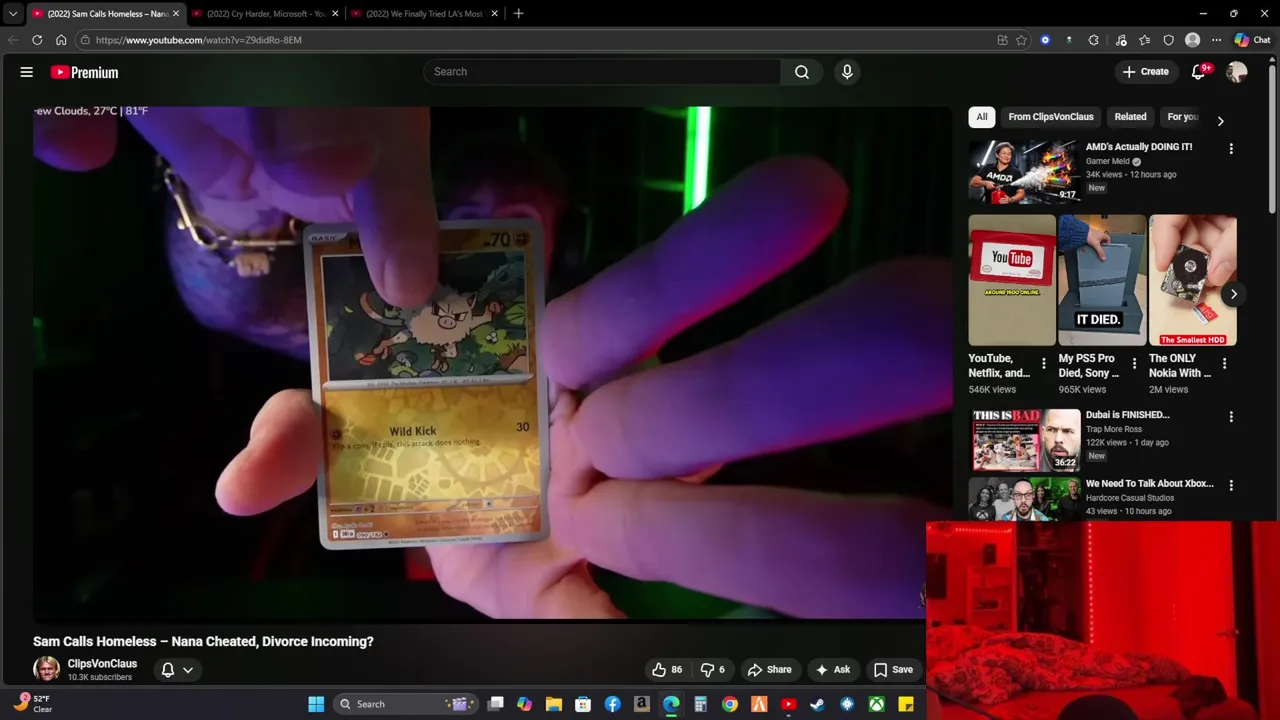Switch to Cry Harder, Microsoft tab
Viewport: 1280px width, 720px height.
click(x=266, y=14)
